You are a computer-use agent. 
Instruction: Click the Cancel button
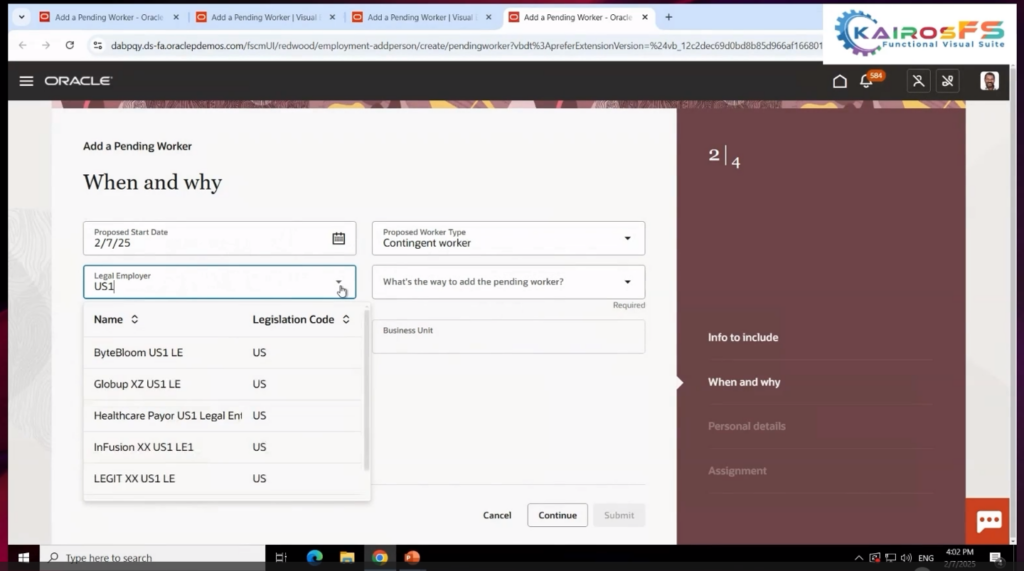click(497, 516)
